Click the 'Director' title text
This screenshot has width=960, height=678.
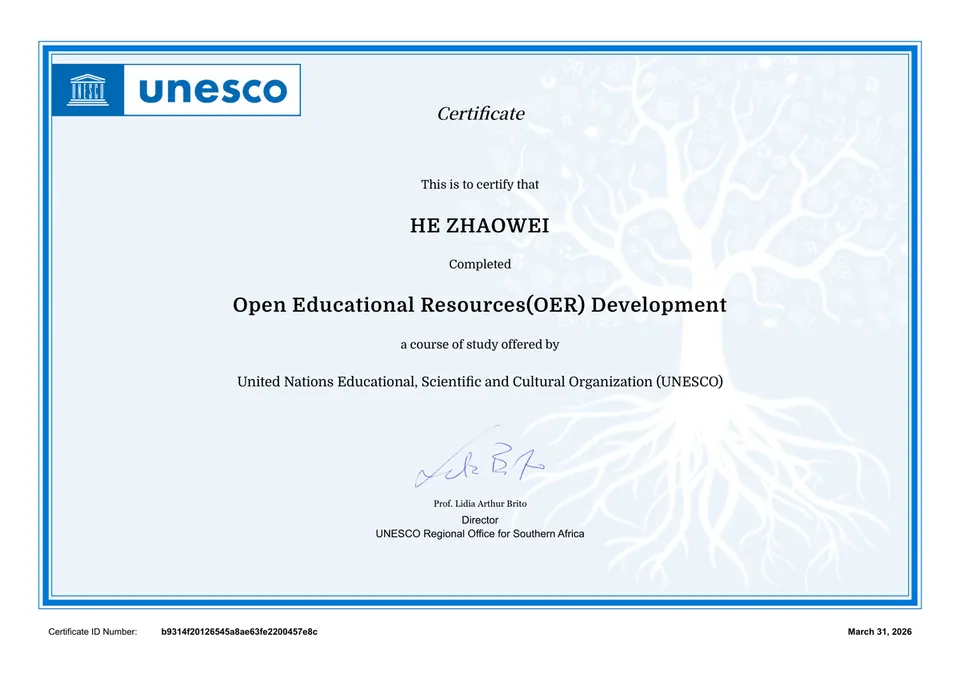coord(480,520)
